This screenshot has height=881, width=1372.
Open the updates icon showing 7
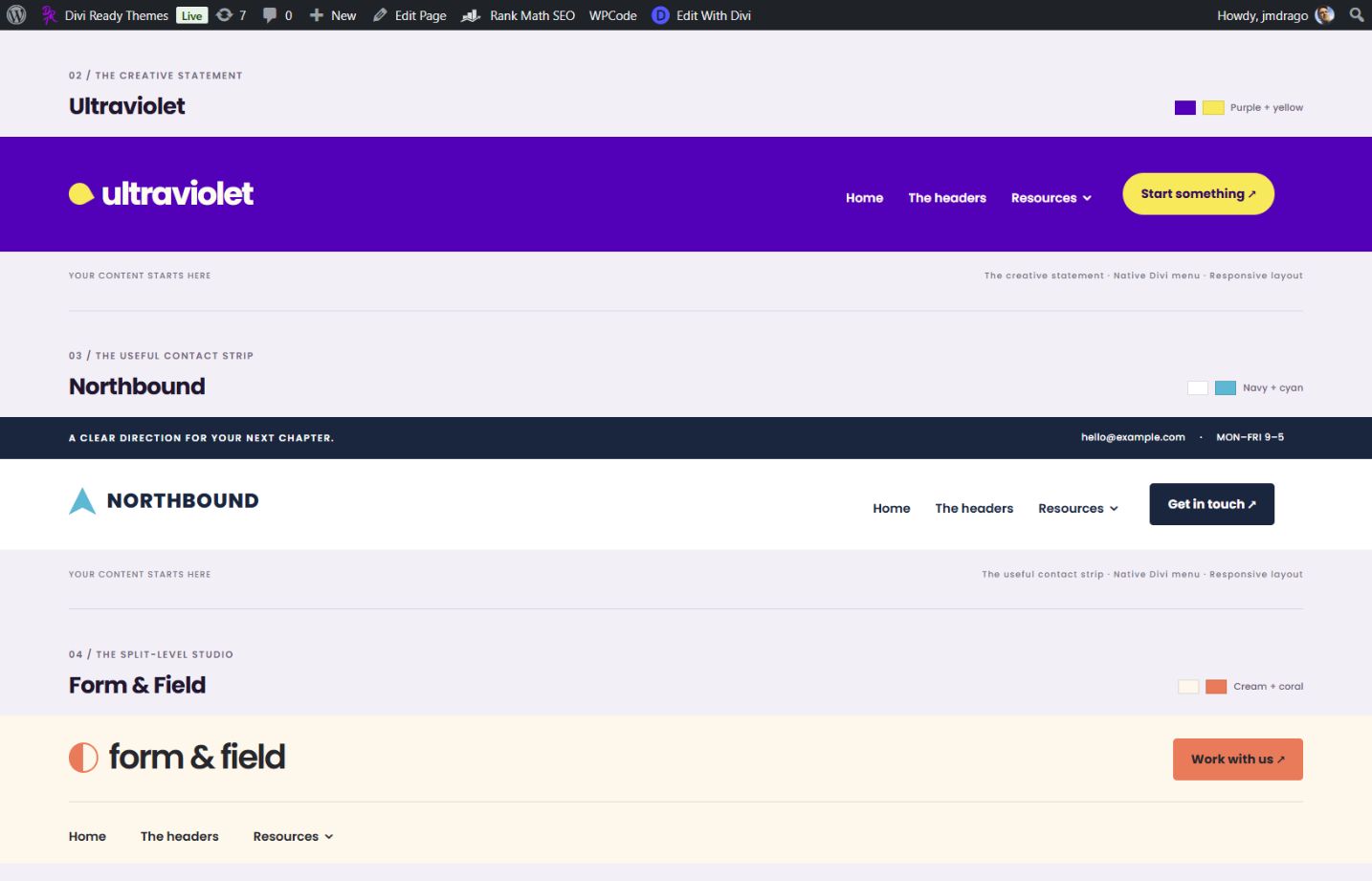click(225, 15)
